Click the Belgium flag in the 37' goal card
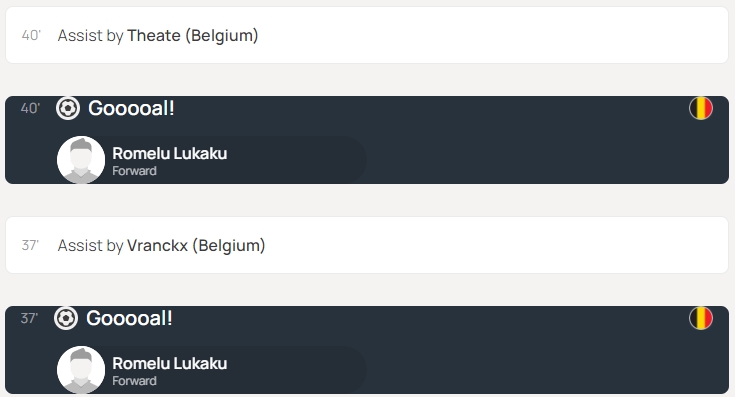 pyautogui.click(x=701, y=318)
